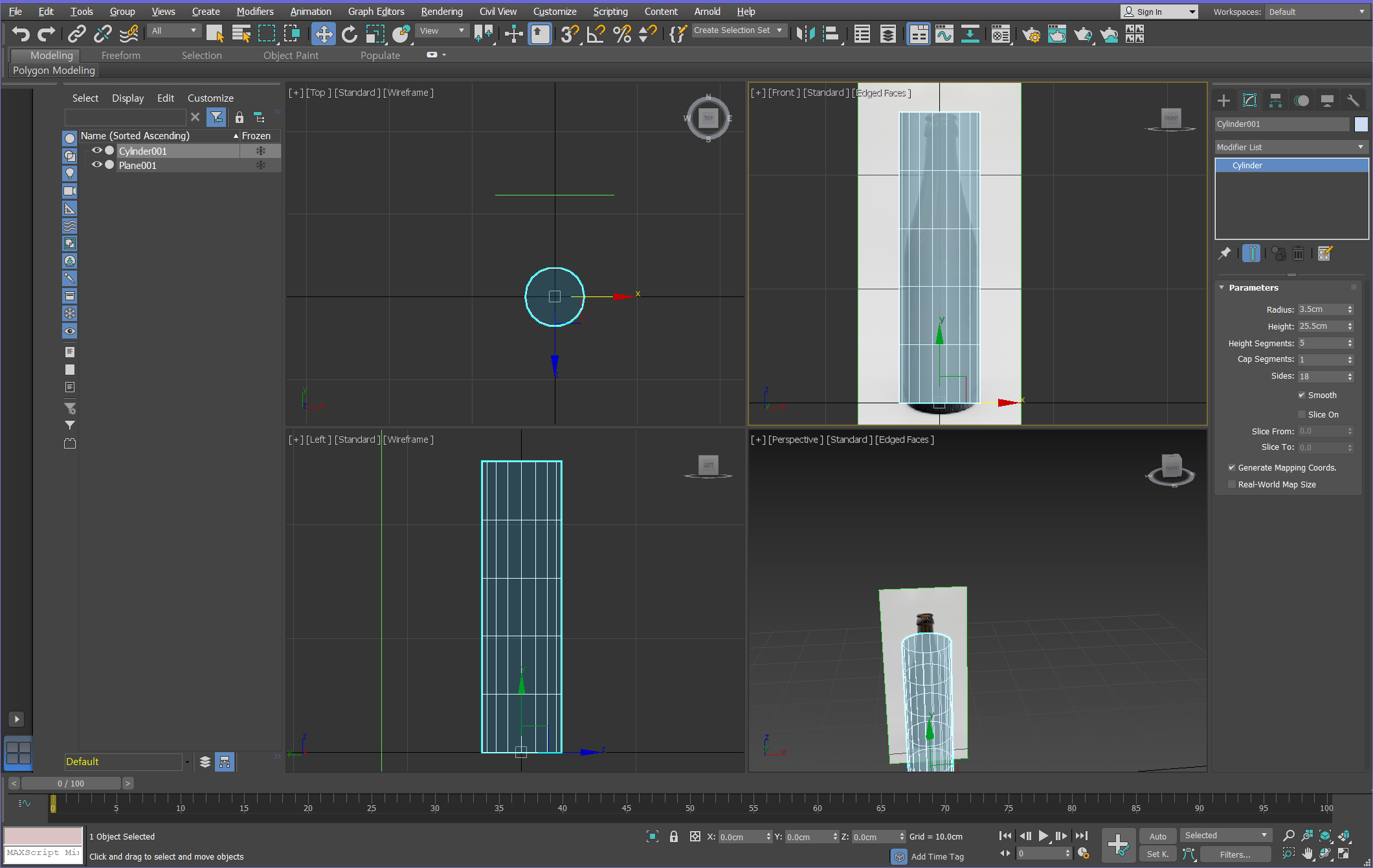Click the Auto key button
Image resolution: width=1373 pixels, height=868 pixels.
1157,836
